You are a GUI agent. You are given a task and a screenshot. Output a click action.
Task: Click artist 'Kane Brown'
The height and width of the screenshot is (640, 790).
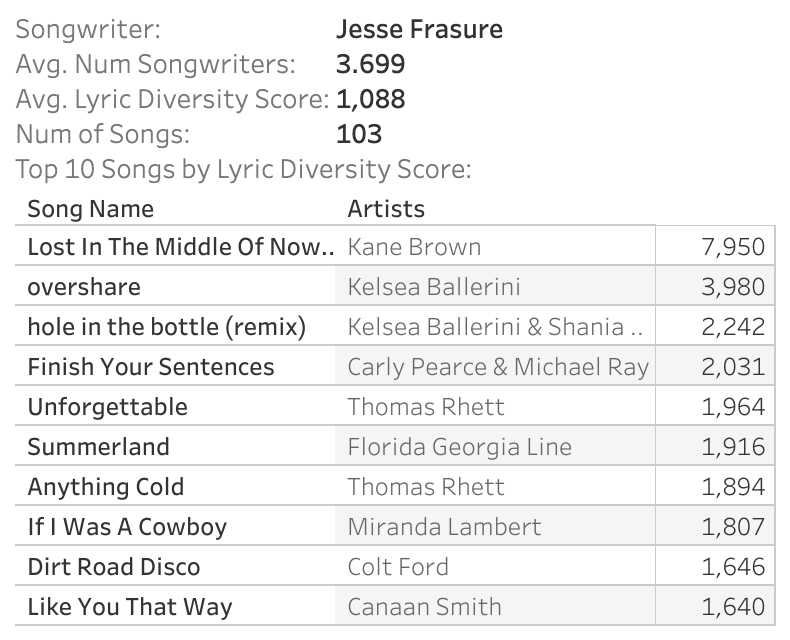click(x=414, y=247)
